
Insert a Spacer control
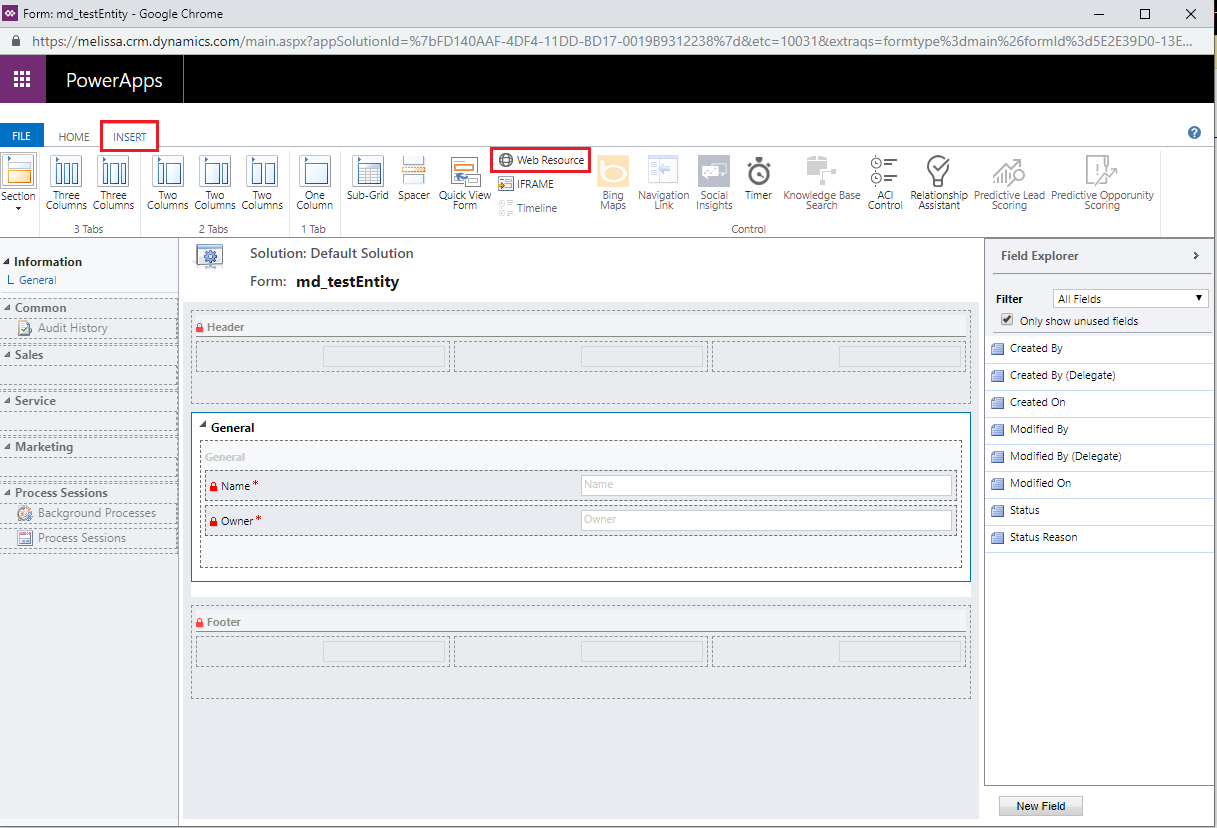tap(414, 179)
